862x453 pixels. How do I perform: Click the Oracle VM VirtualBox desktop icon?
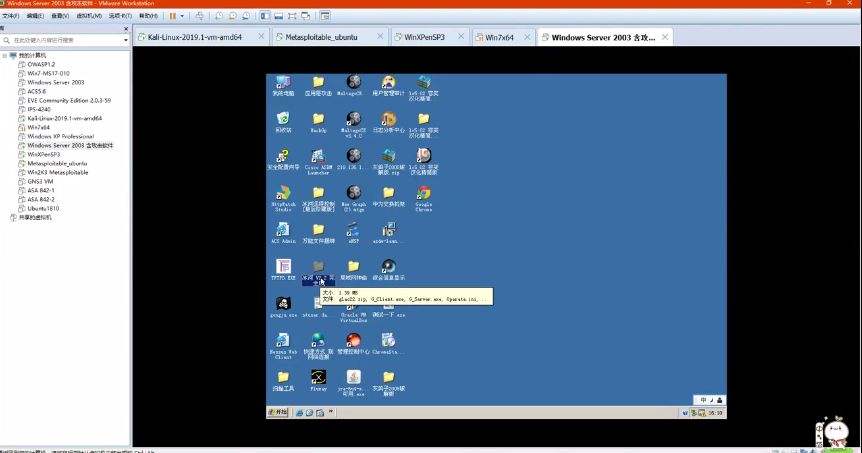353,311
